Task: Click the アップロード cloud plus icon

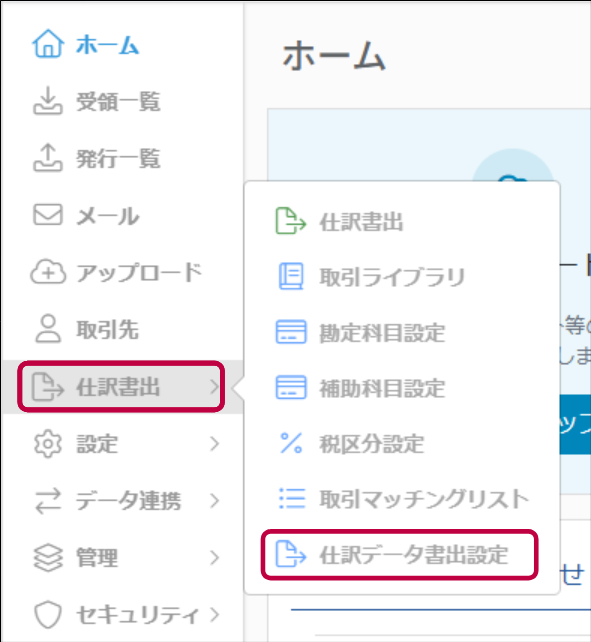Action: pos(48,272)
